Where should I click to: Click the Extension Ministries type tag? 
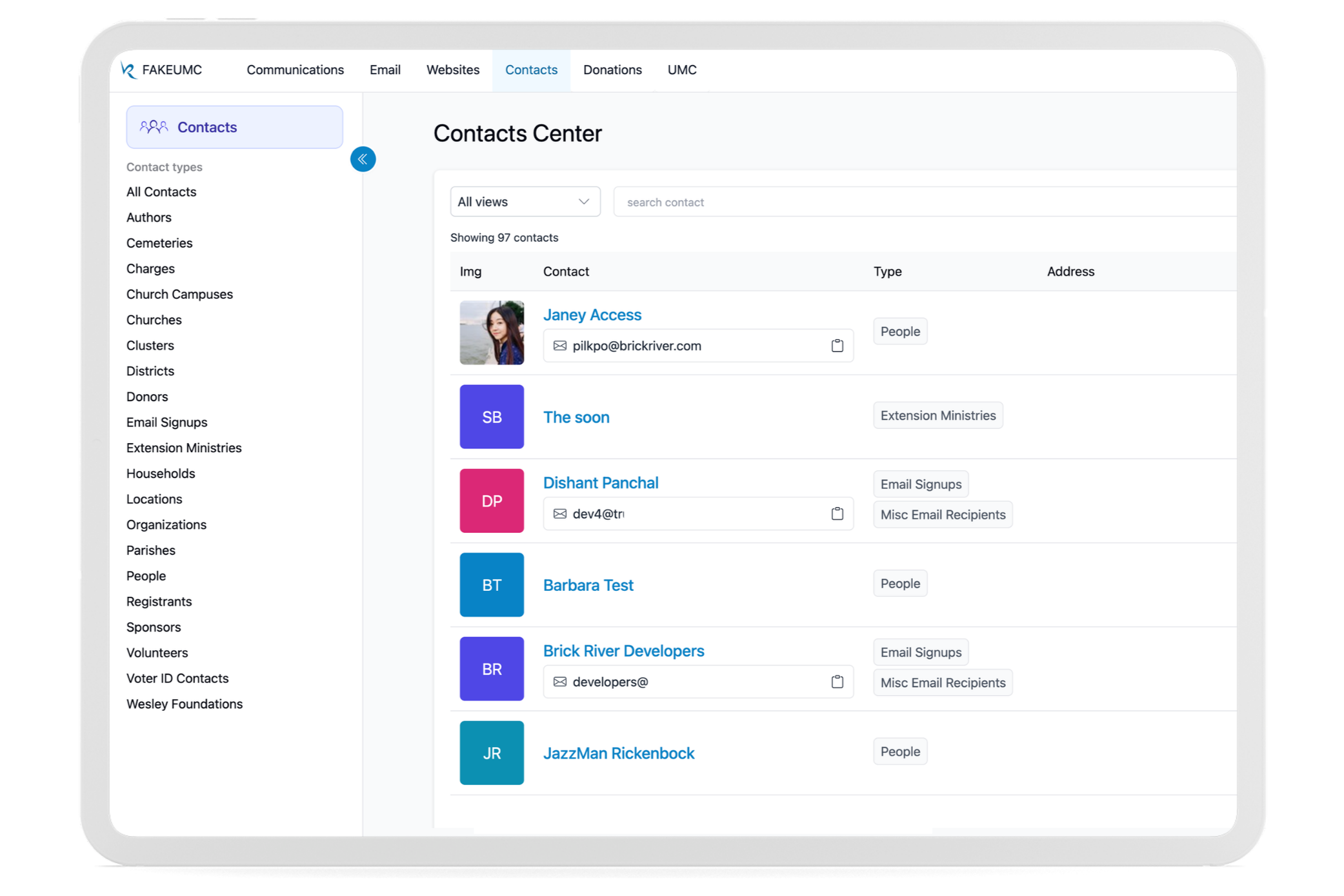pyautogui.click(x=938, y=415)
